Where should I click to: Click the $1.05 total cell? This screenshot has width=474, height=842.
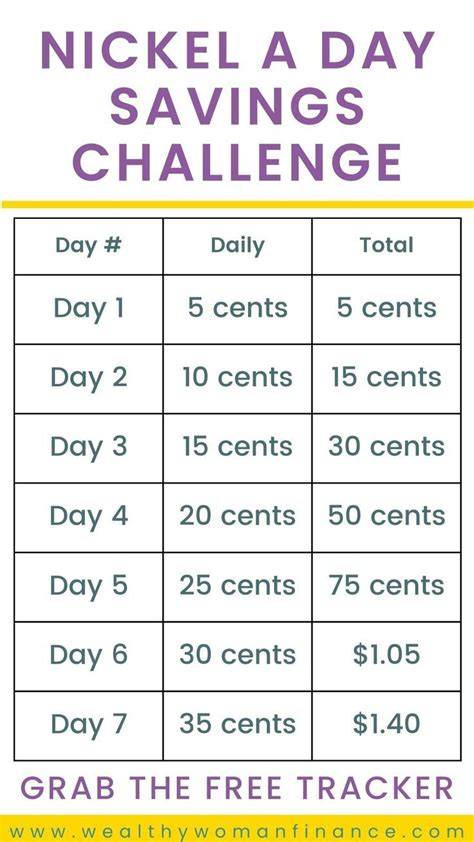(x=387, y=655)
